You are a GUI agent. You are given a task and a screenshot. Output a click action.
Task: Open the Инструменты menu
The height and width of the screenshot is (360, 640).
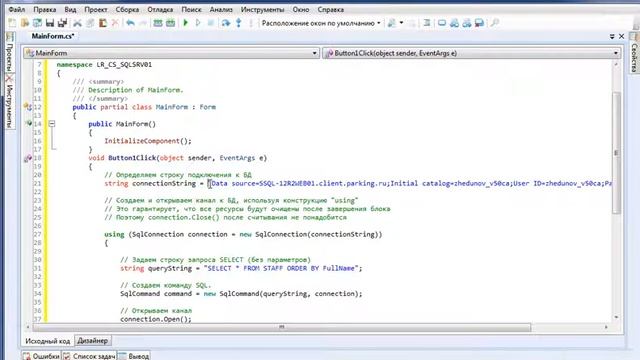coord(262,9)
